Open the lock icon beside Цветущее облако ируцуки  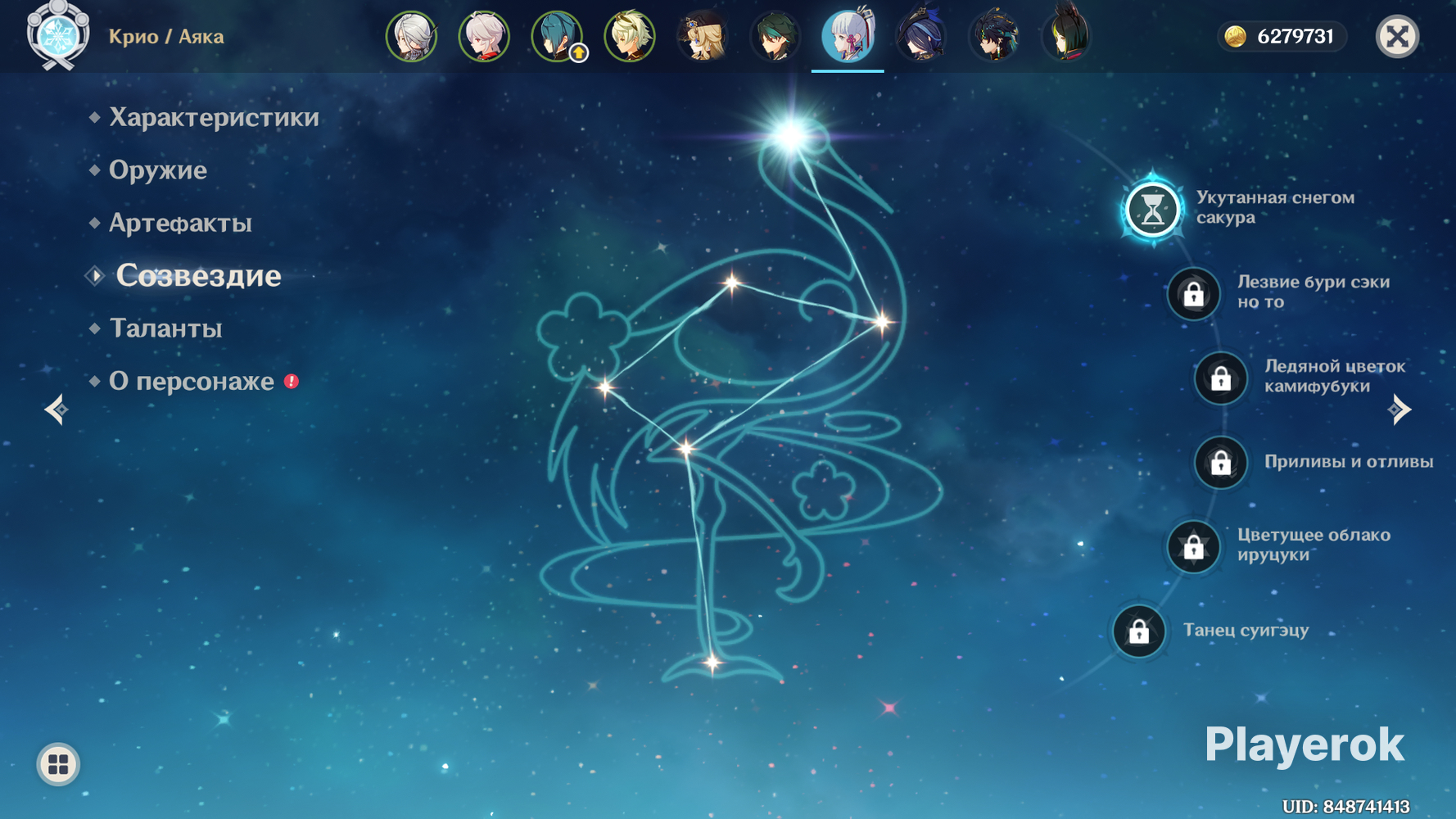point(1193,546)
